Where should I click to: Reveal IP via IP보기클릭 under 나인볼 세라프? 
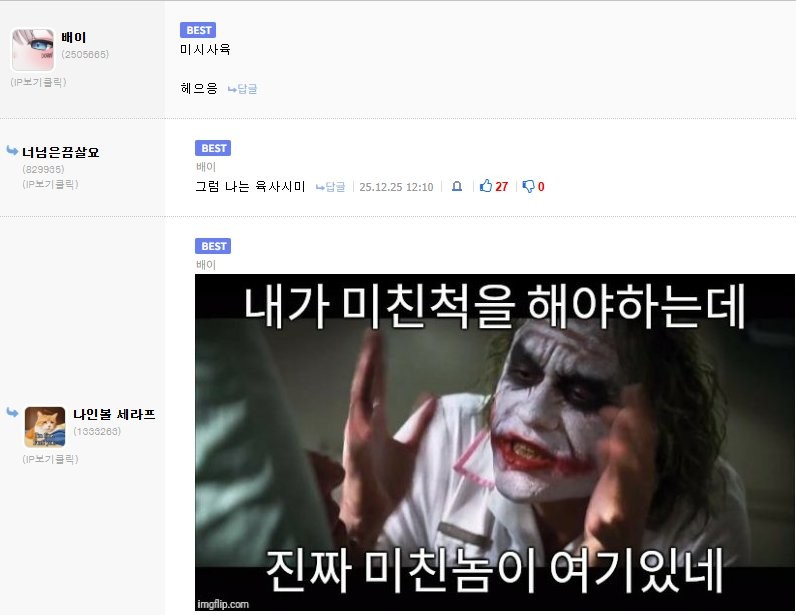click(50, 459)
